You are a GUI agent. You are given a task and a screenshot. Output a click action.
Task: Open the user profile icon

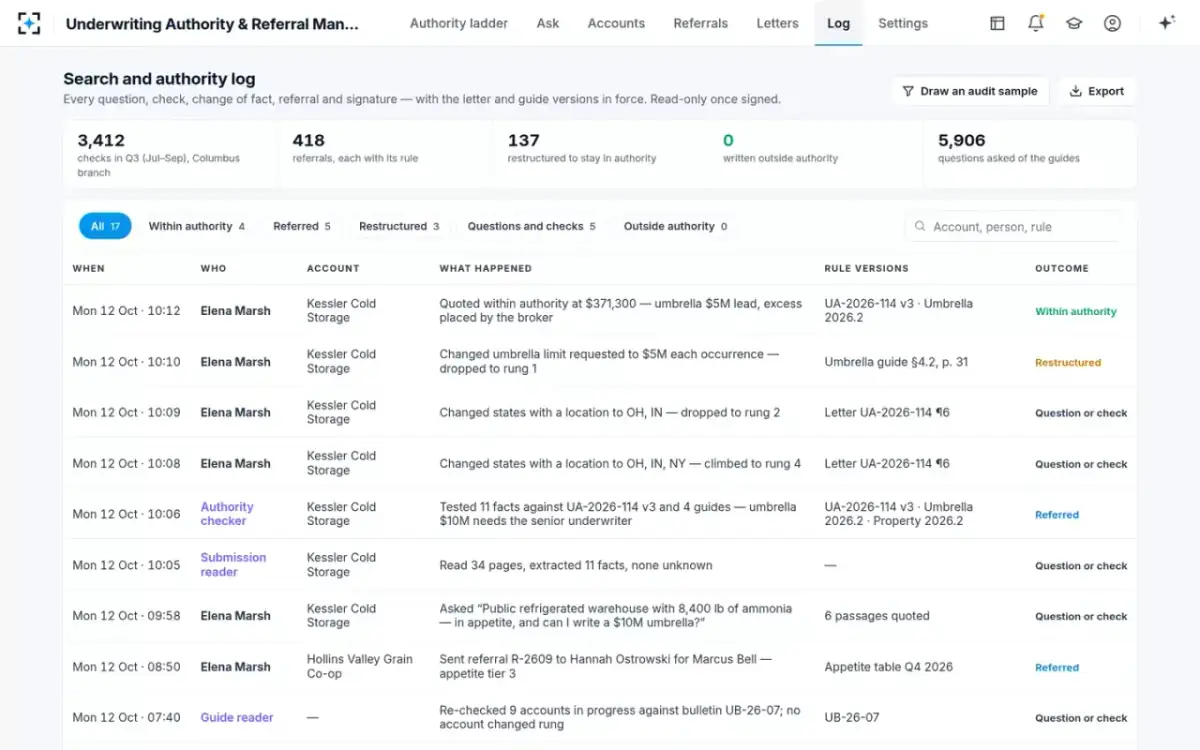click(x=1112, y=23)
